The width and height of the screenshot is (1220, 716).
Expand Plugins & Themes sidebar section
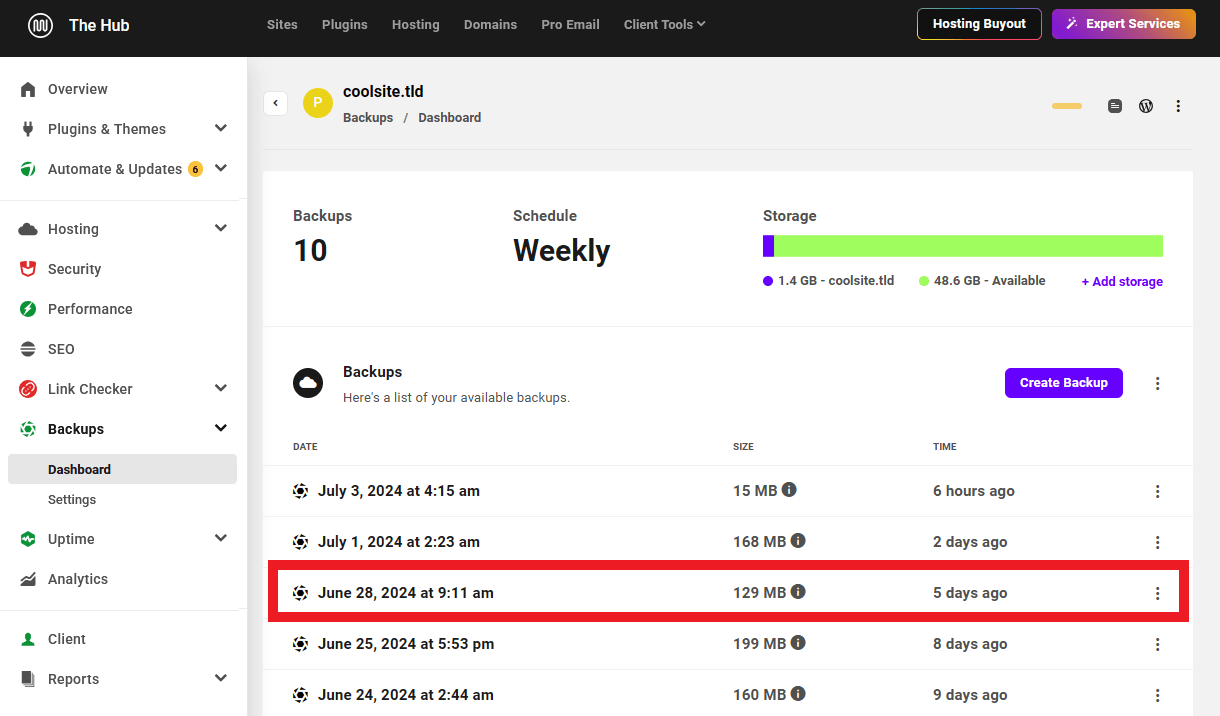pos(221,129)
